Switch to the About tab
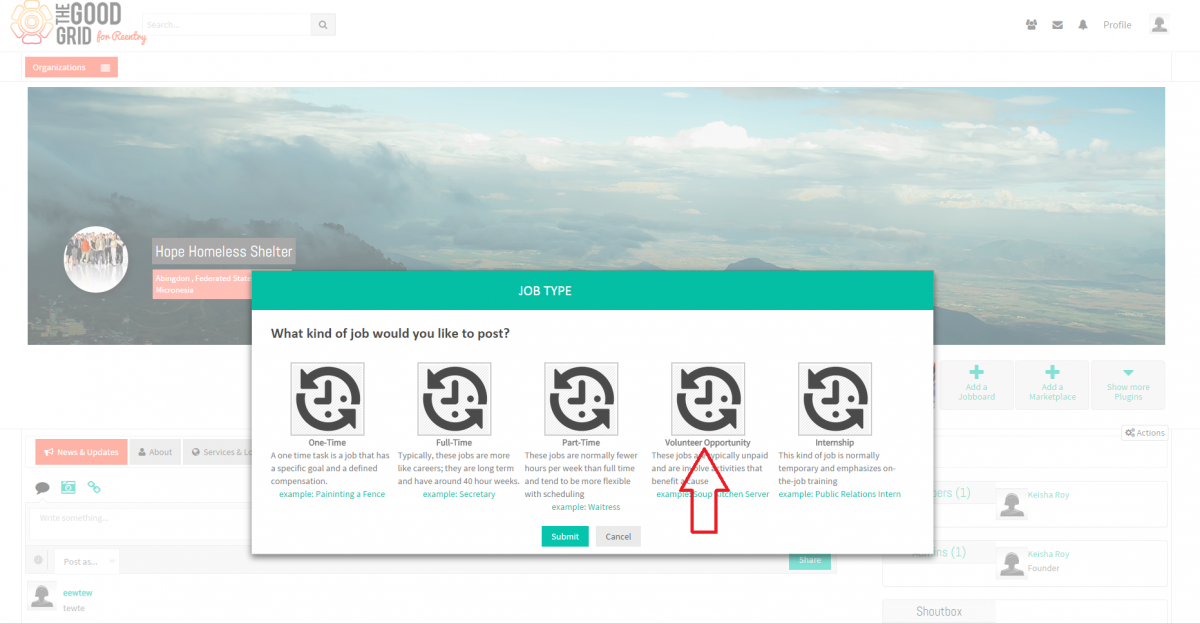 pos(155,452)
